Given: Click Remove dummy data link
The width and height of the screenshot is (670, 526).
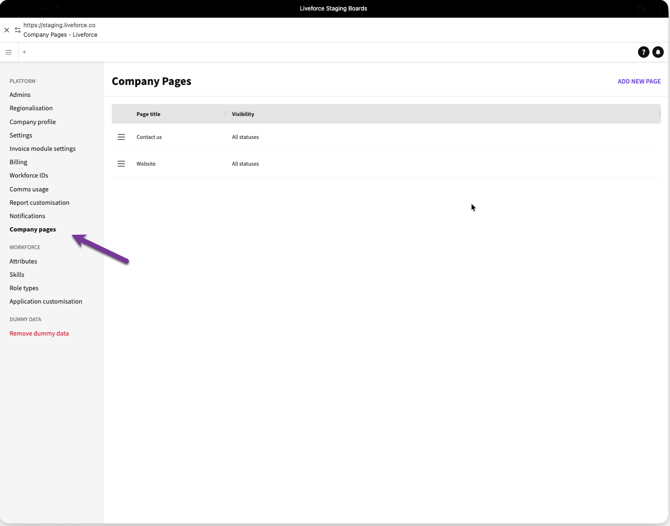Looking at the screenshot, I should pyautogui.click(x=39, y=333).
